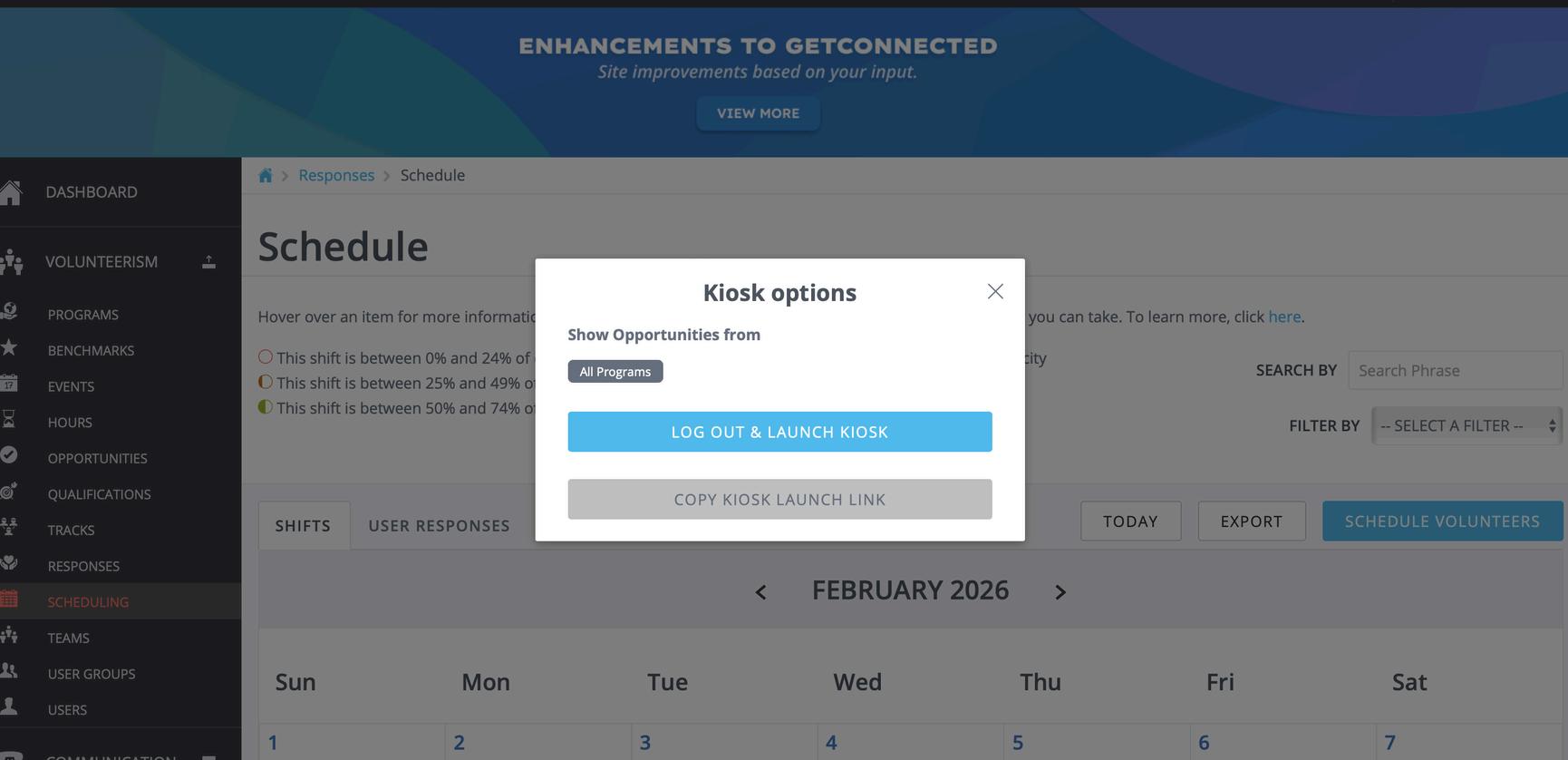Viewport: 1568px width, 760px height.
Task: Click the Volunteerism people icon
Action: click(11, 262)
